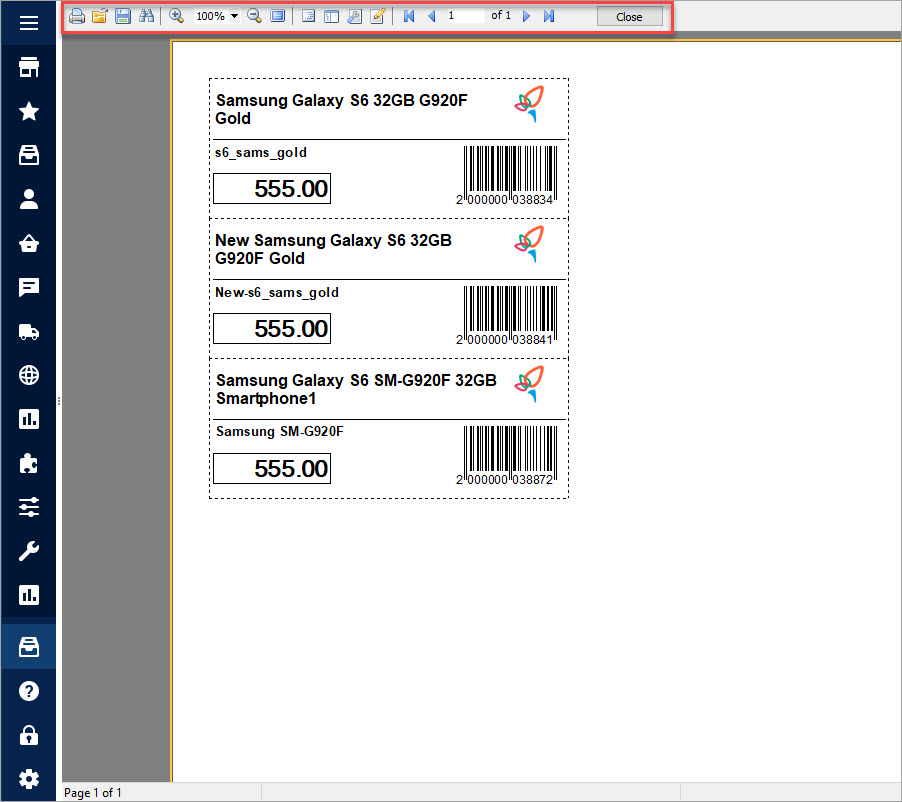Viewport: 902px width, 802px height.
Task: Click the s6_sams_gold SKU text
Action: [x=261, y=152]
